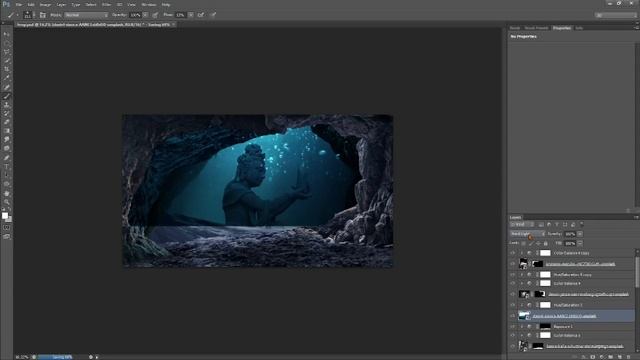Create new layer icon in Layers panel
The width and height of the screenshot is (640, 360).
click(x=620, y=357)
